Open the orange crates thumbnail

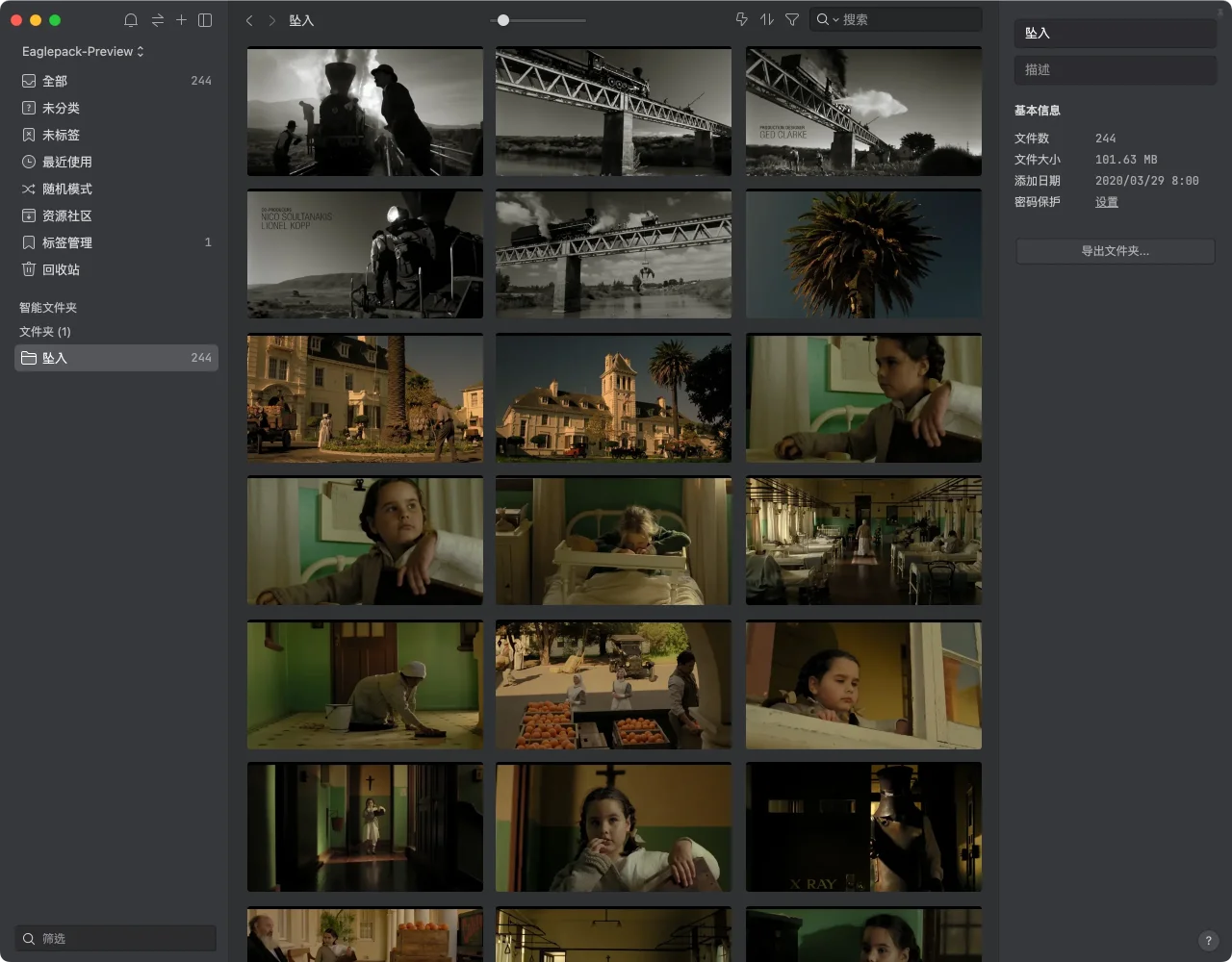pos(613,685)
